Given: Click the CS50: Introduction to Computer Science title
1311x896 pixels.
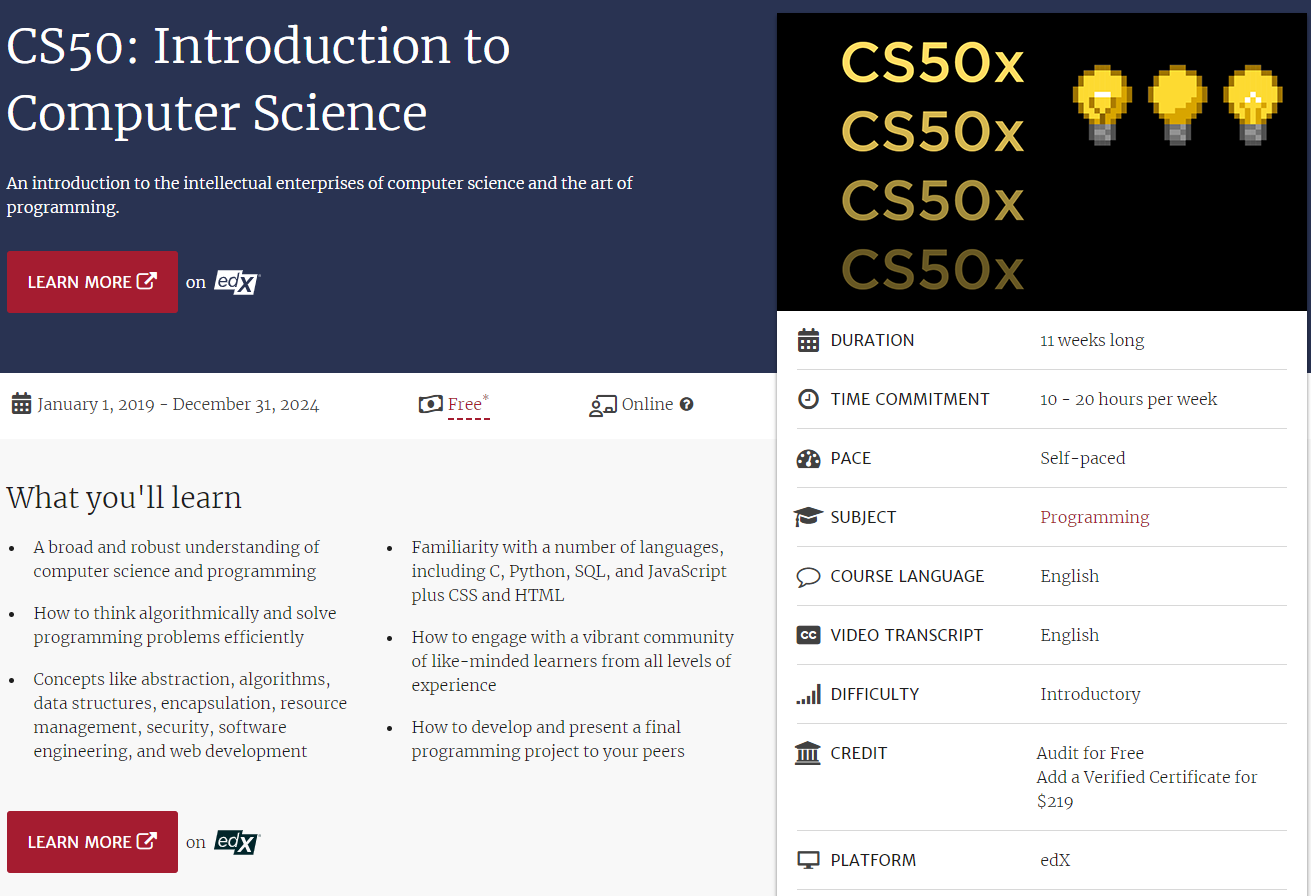Looking at the screenshot, I should pyautogui.click(x=258, y=79).
